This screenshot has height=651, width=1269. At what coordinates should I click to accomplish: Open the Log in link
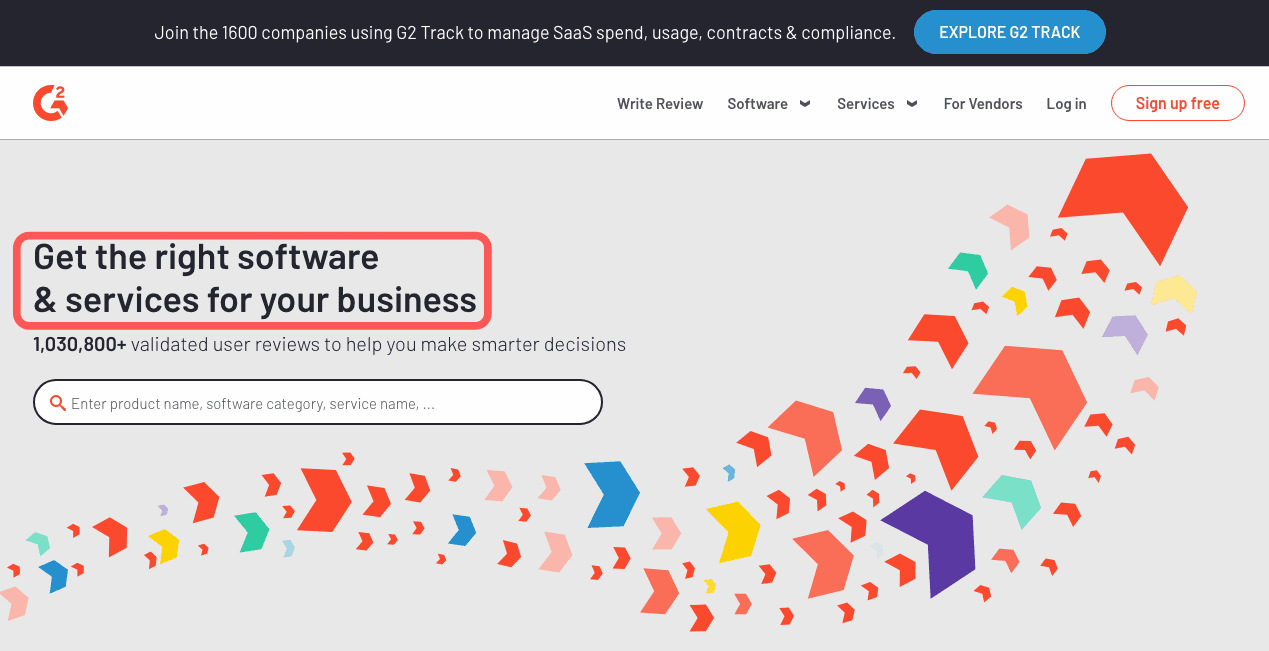[x=1066, y=103]
